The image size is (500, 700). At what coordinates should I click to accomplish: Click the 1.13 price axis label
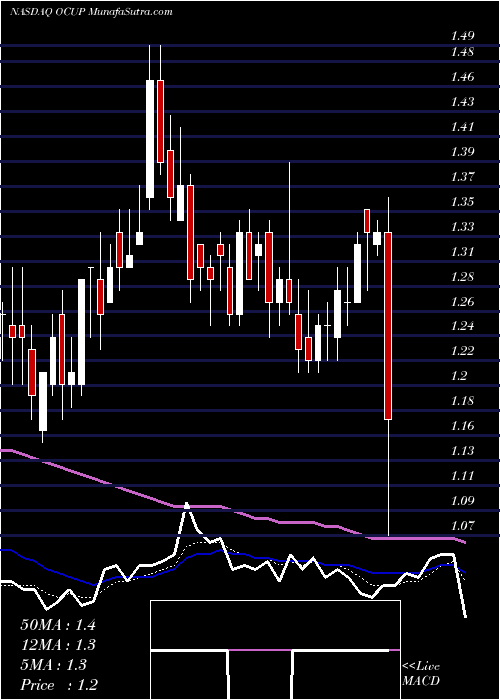pyautogui.click(x=462, y=451)
